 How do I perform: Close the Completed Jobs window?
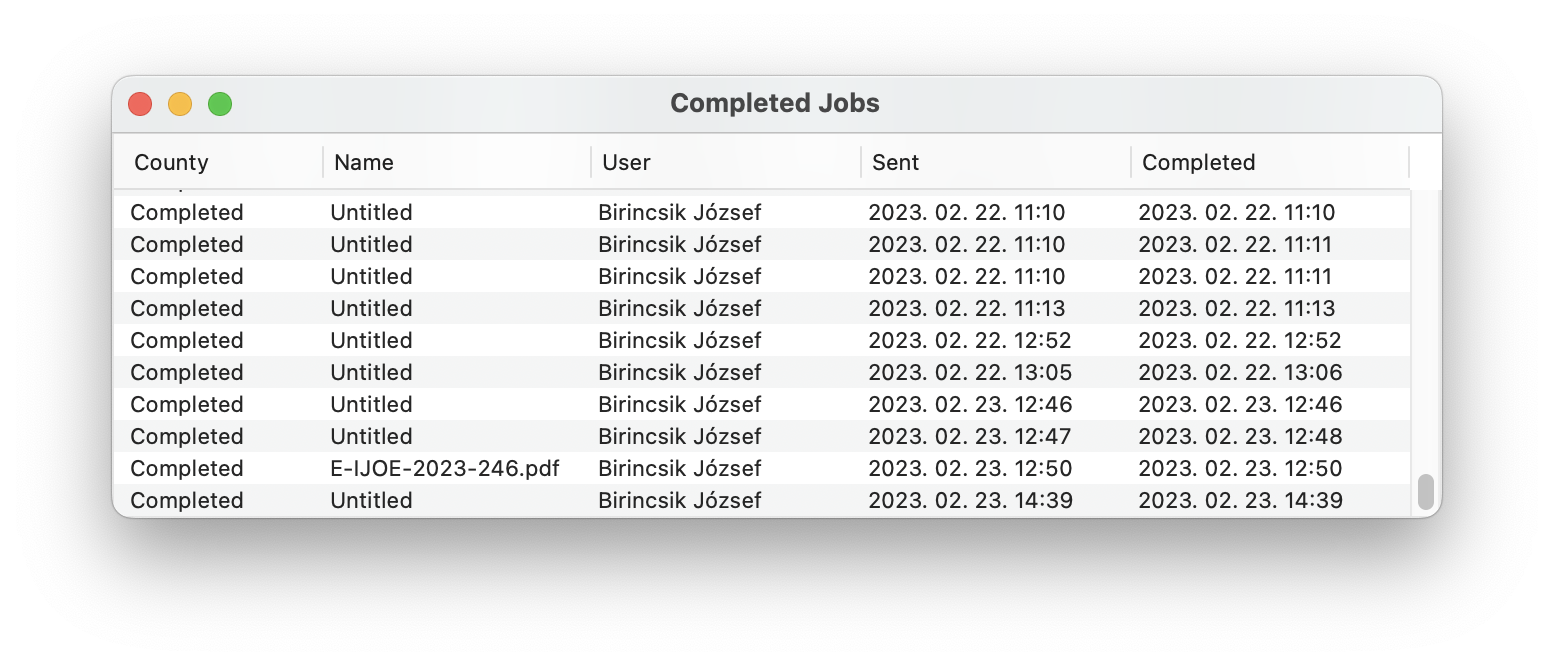tap(140, 104)
